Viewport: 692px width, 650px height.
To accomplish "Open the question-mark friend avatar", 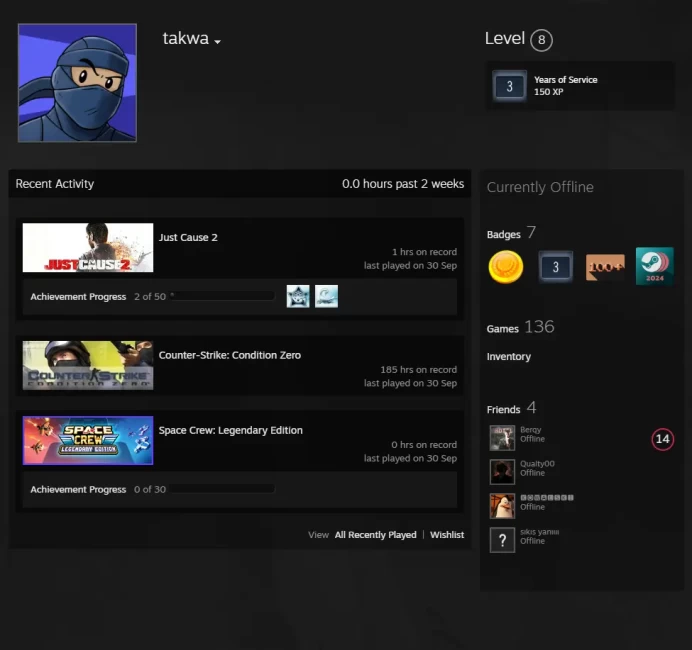I will tap(502, 540).
